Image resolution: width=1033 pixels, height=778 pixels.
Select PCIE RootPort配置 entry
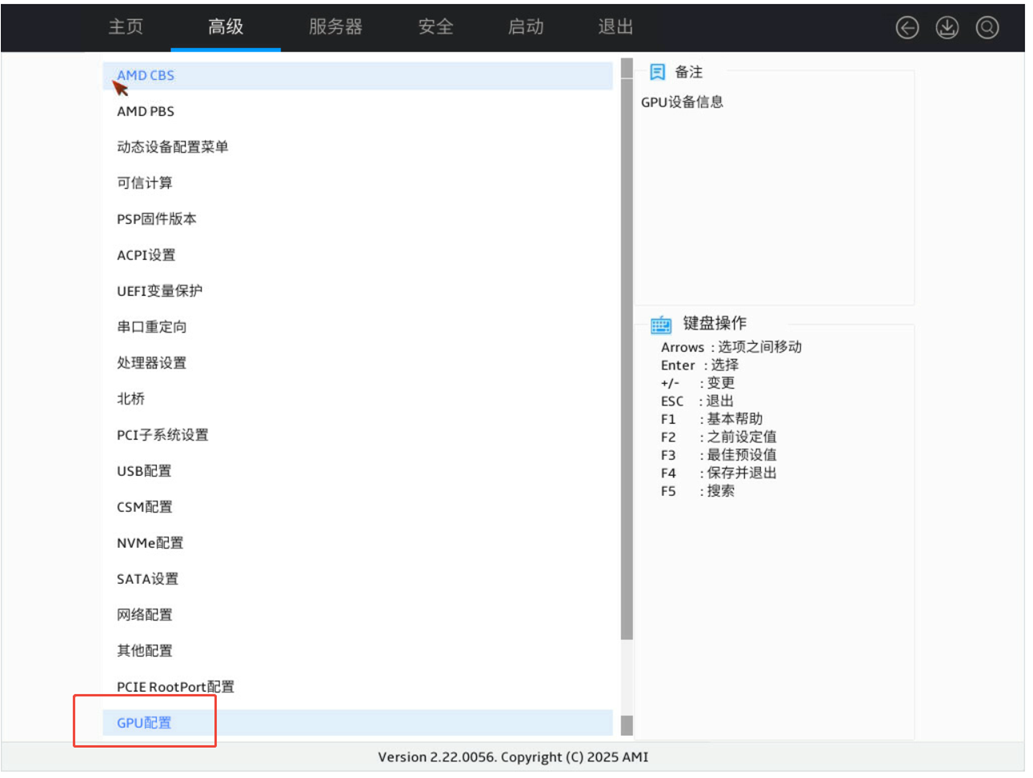(x=175, y=687)
